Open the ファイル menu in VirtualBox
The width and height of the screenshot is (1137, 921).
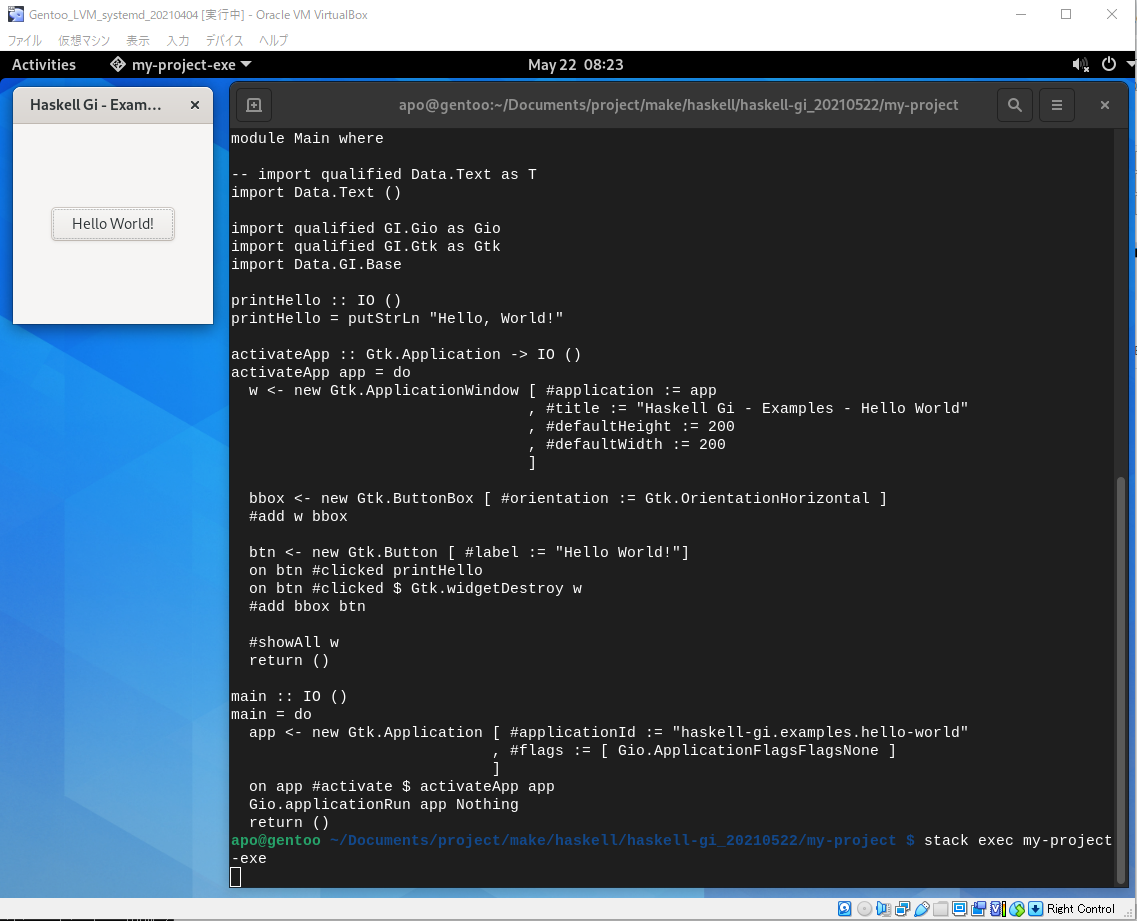(x=25, y=41)
